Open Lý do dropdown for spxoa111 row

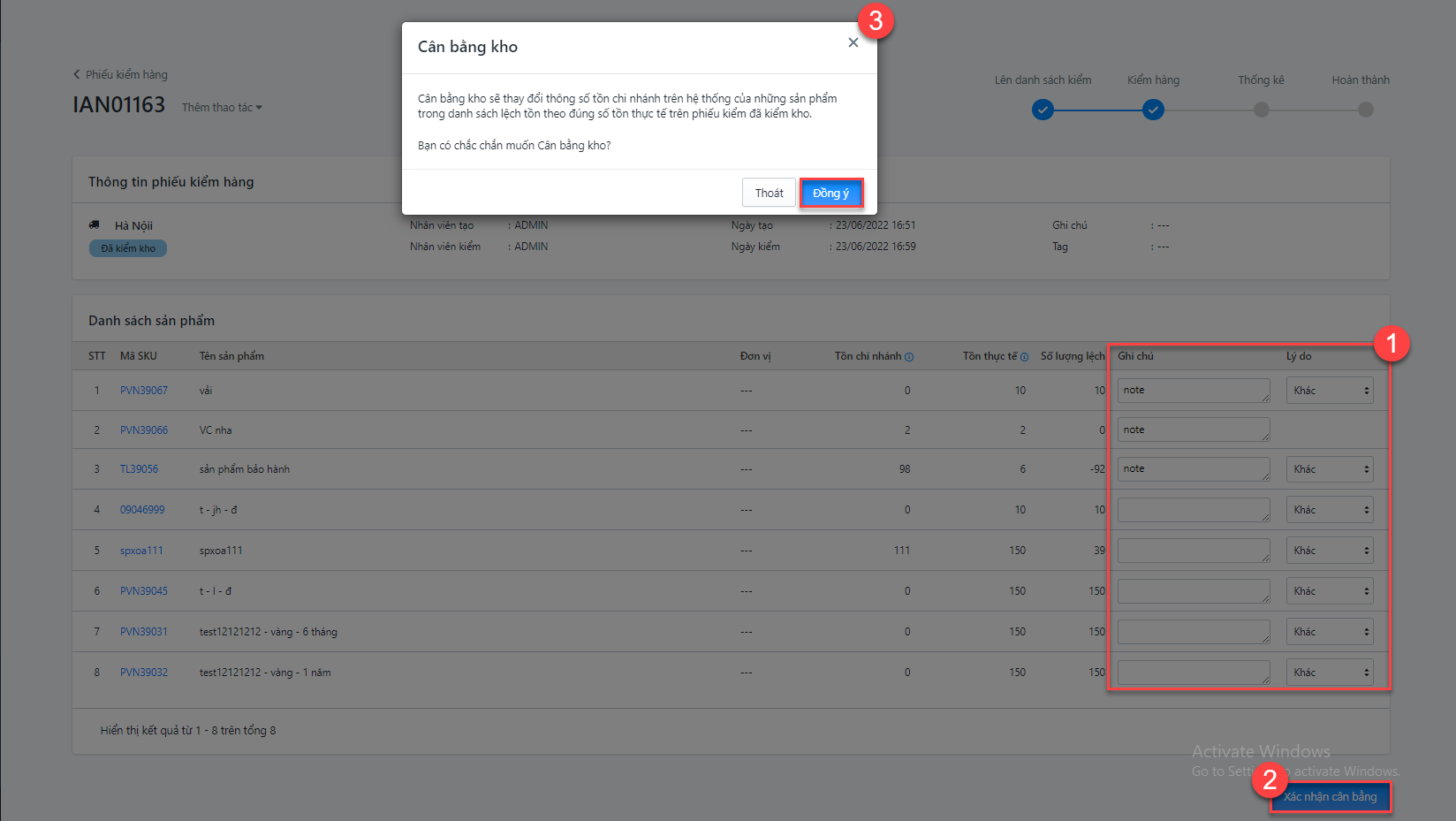pos(1330,551)
